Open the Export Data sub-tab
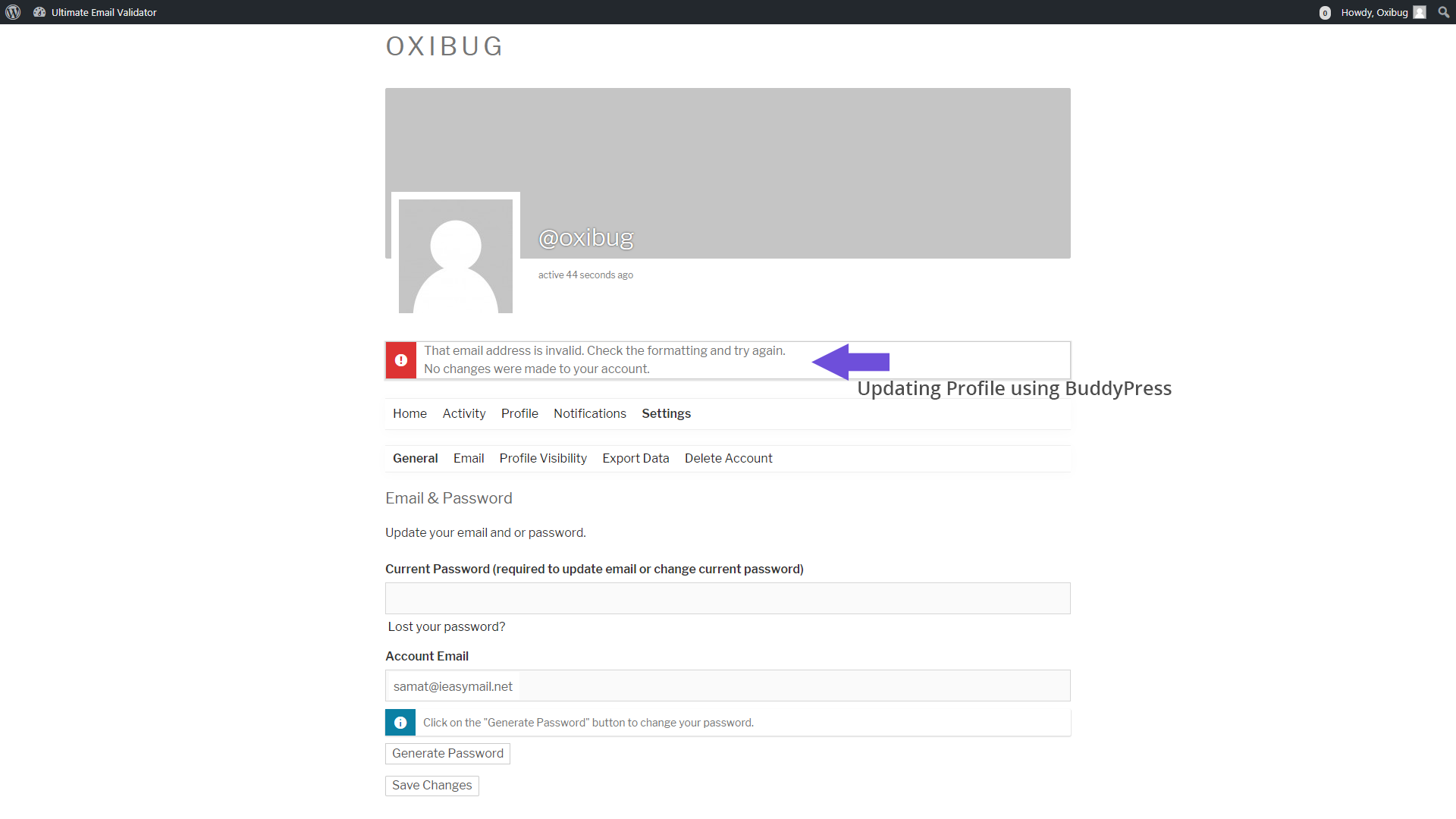The width and height of the screenshot is (1456, 819). pyautogui.click(x=635, y=458)
